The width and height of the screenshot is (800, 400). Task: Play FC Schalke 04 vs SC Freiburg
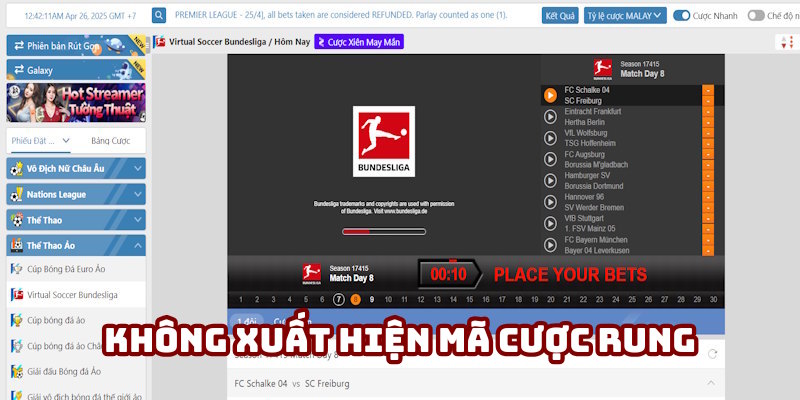pos(550,95)
